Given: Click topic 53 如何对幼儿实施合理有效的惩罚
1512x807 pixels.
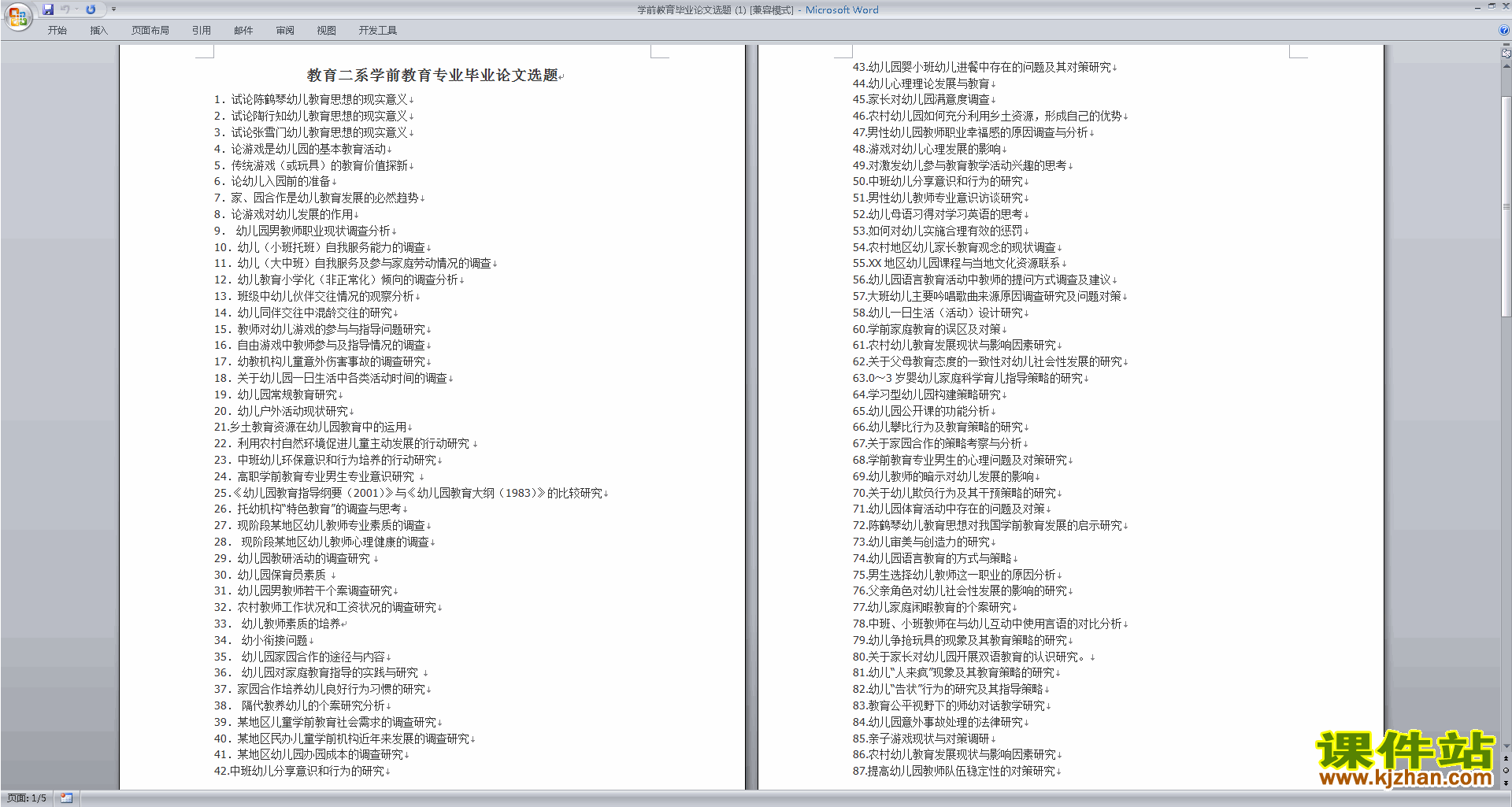Looking at the screenshot, I should pos(938,231).
